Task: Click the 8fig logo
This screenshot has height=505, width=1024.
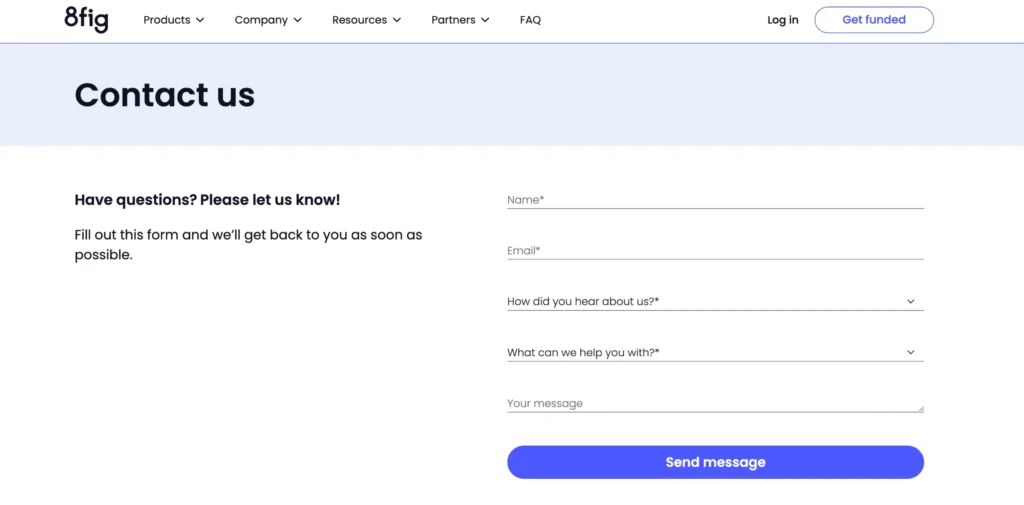Action: [86, 19]
